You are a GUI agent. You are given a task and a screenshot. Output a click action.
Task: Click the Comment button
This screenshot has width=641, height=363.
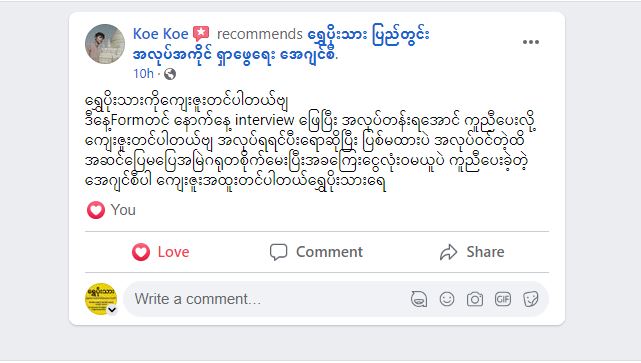[316, 252]
